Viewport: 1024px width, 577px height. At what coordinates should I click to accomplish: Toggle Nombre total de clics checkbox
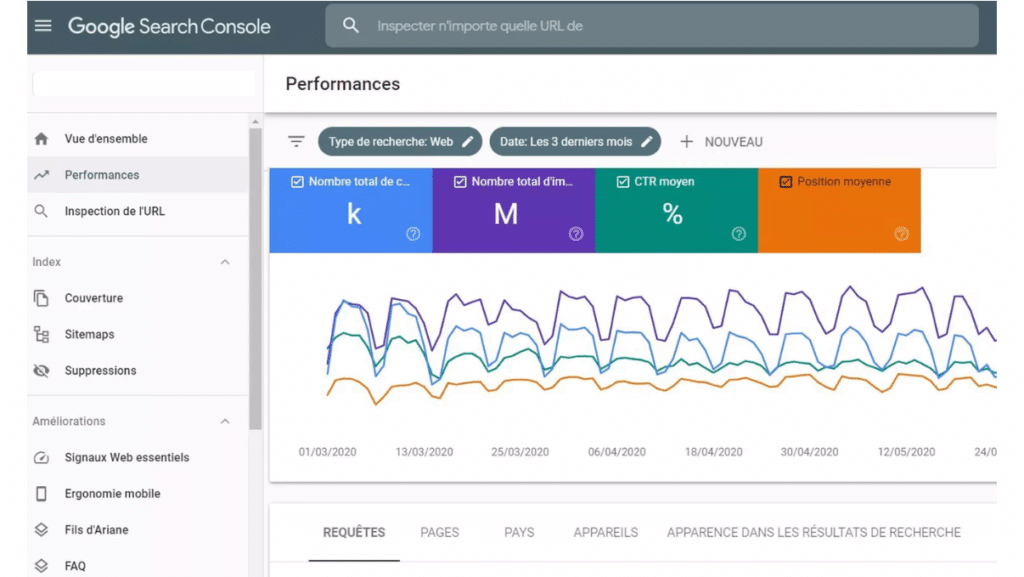297,182
